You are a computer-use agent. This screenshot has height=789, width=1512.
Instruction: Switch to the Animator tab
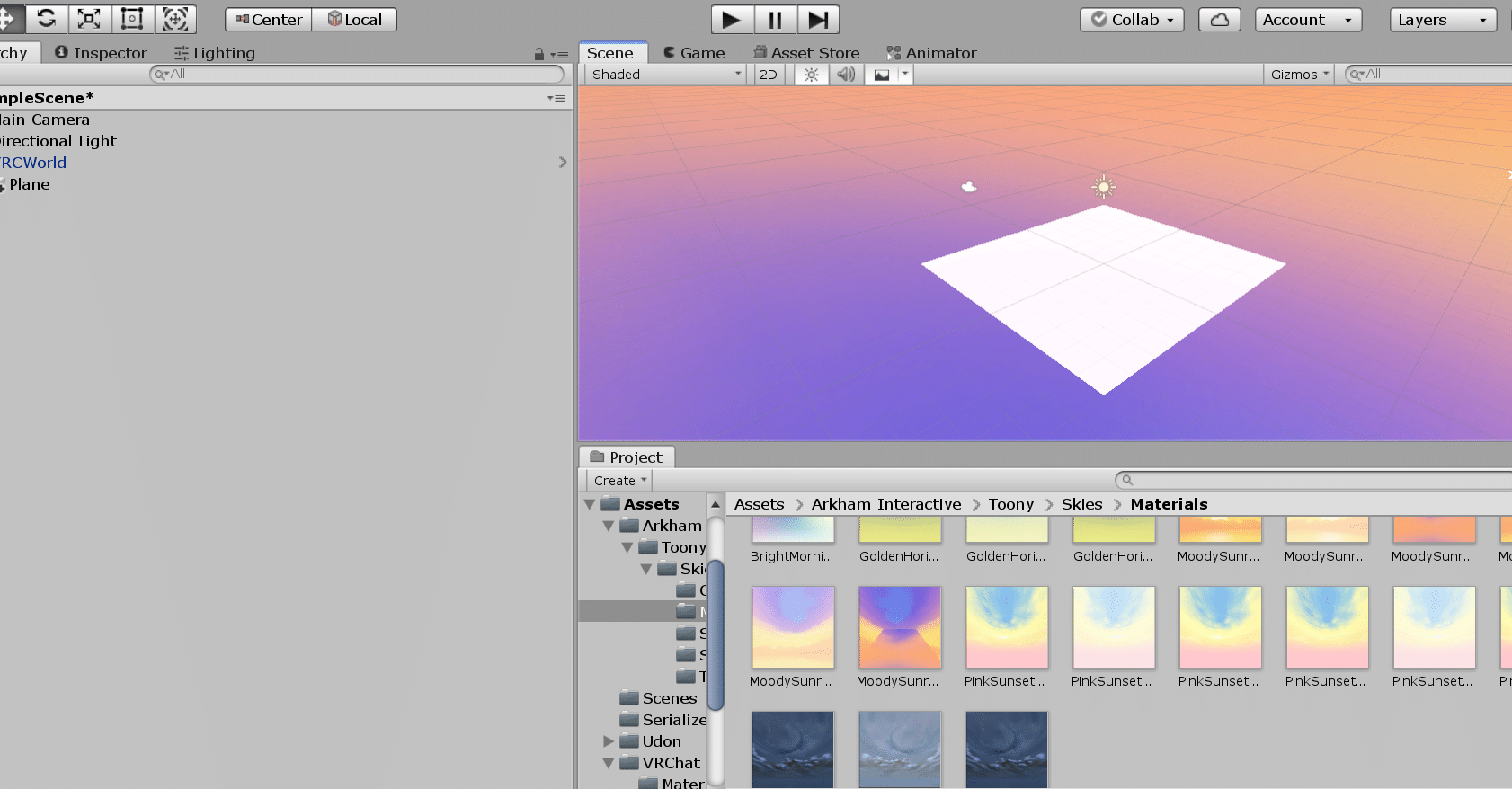pyautogui.click(x=931, y=53)
